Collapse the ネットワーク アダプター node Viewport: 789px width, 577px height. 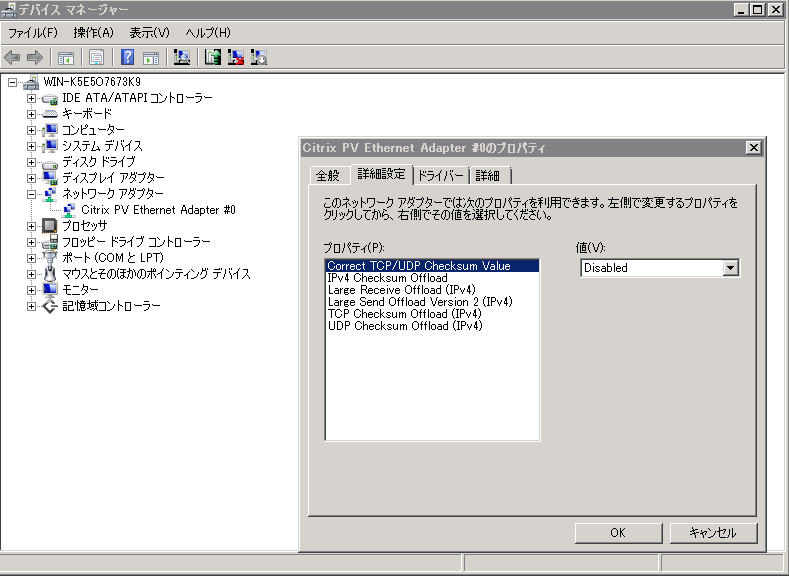31,194
